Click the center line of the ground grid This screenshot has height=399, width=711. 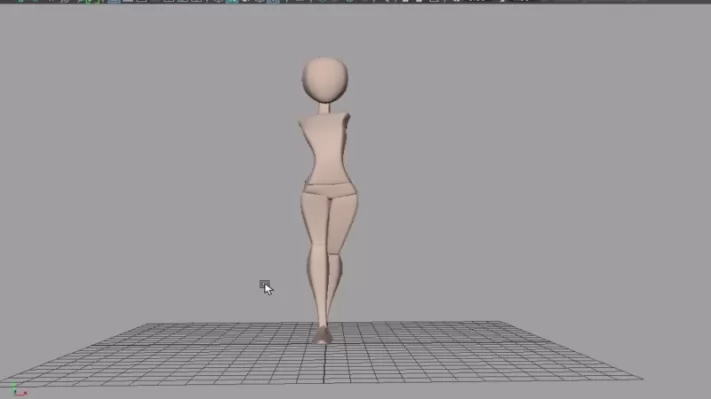coord(324,363)
